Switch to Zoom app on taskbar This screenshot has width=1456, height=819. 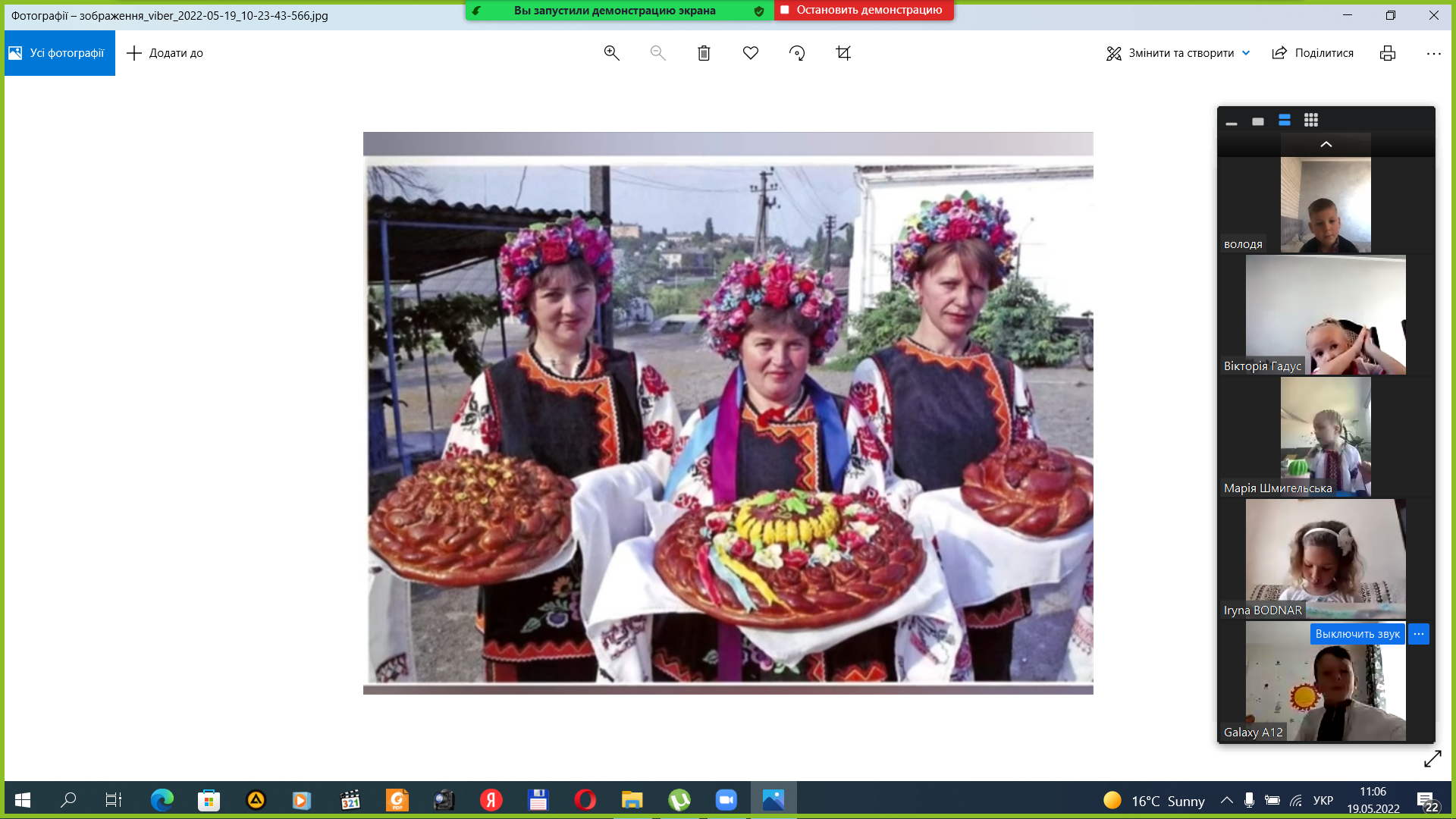coord(726,800)
